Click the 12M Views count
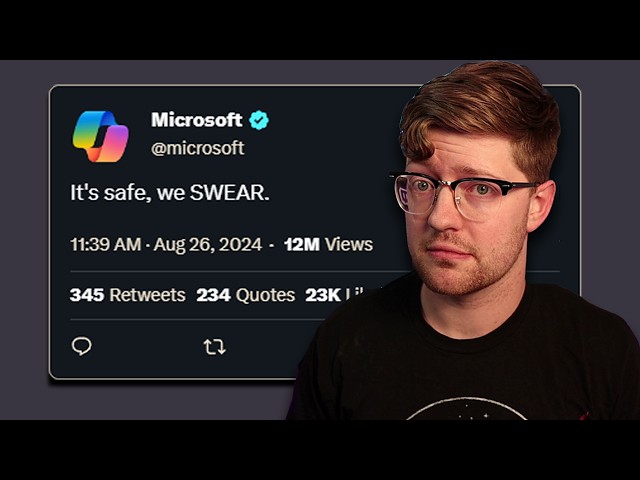Viewport: 640px width, 480px height. [x=329, y=244]
